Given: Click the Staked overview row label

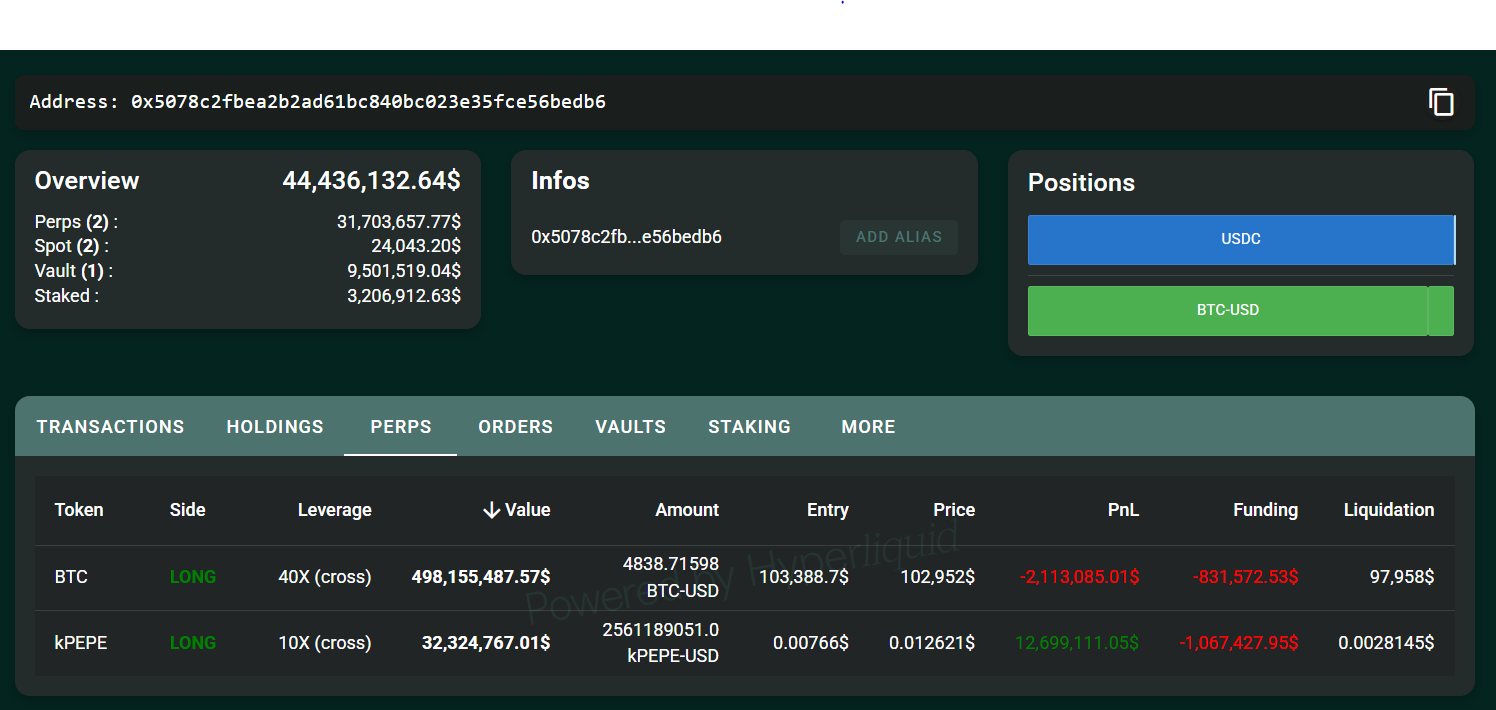Looking at the screenshot, I should (67, 296).
